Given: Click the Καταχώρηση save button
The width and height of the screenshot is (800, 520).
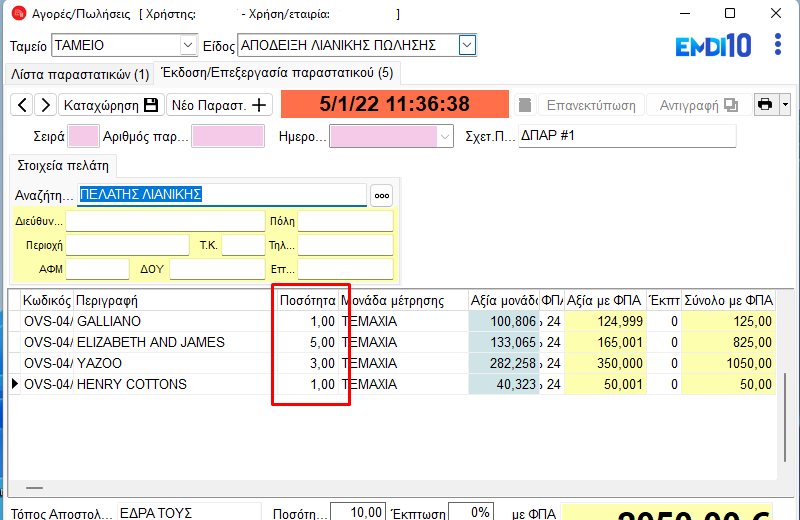Looking at the screenshot, I should pyautogui.click(x=111, y=105).
